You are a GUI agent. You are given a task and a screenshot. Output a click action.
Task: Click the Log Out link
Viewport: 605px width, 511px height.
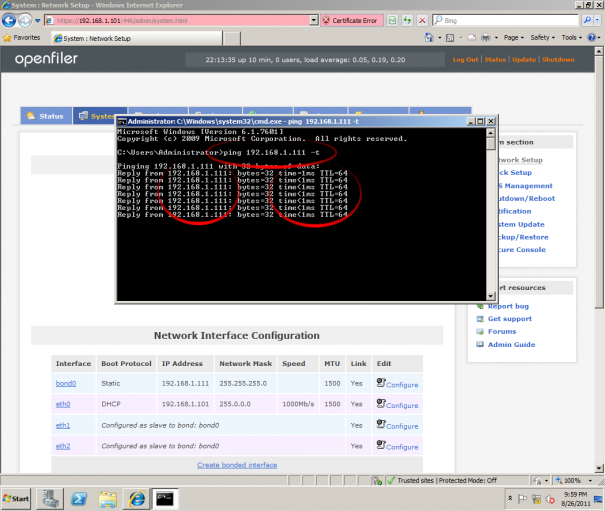[465, 59]
